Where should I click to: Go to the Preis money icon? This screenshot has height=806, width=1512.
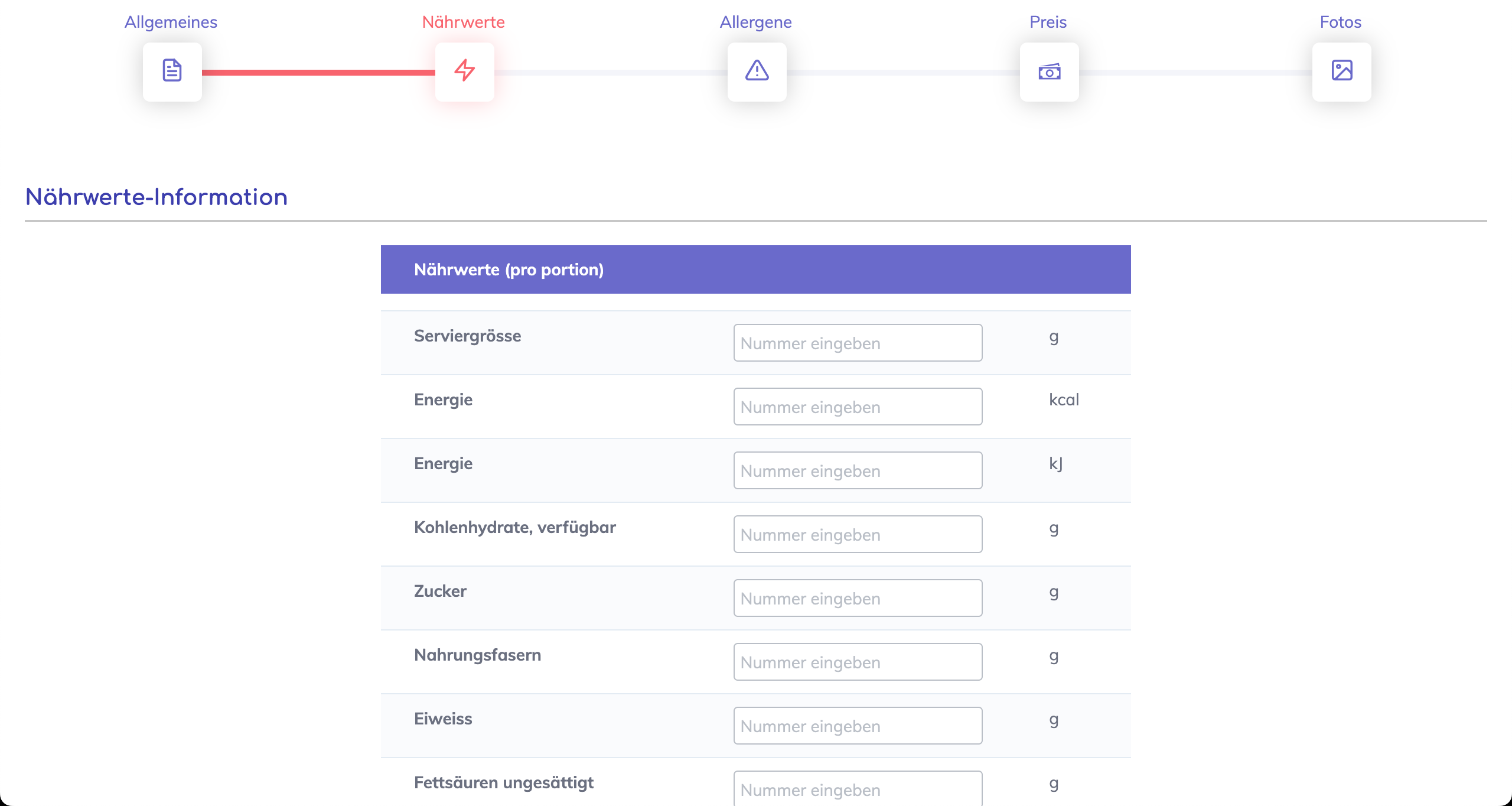1049,71
